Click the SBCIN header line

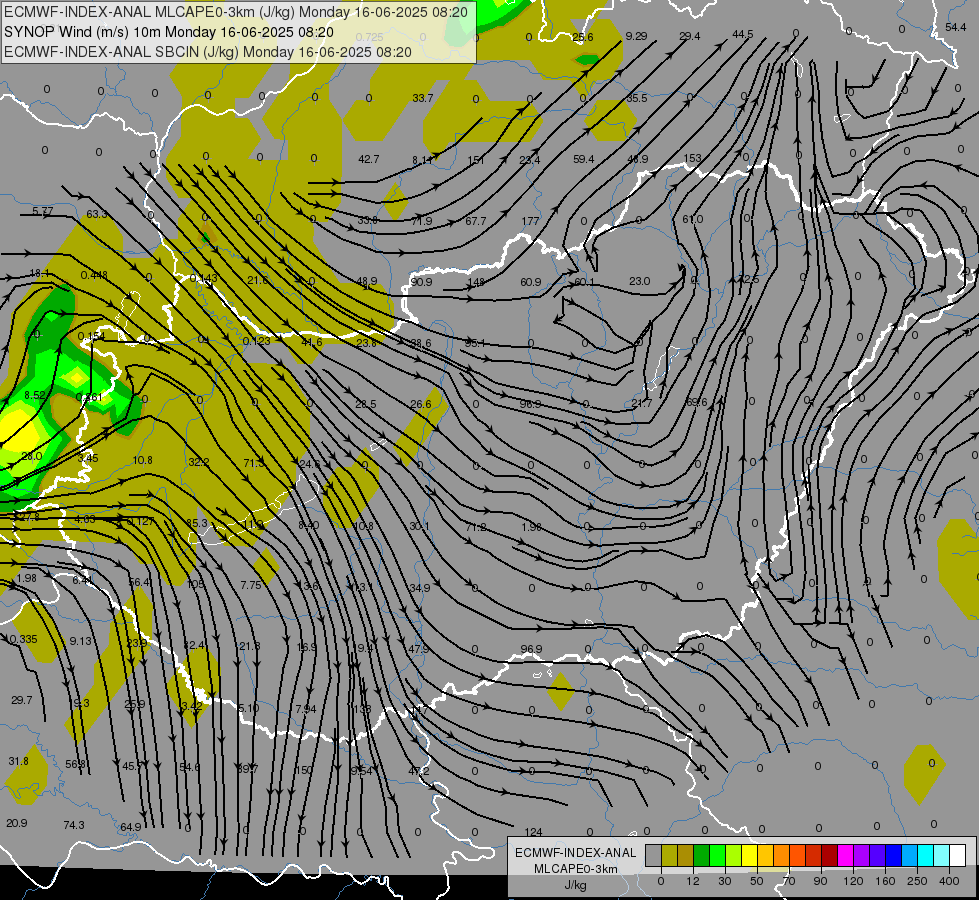pyautogui.click(x=208, y=52)
